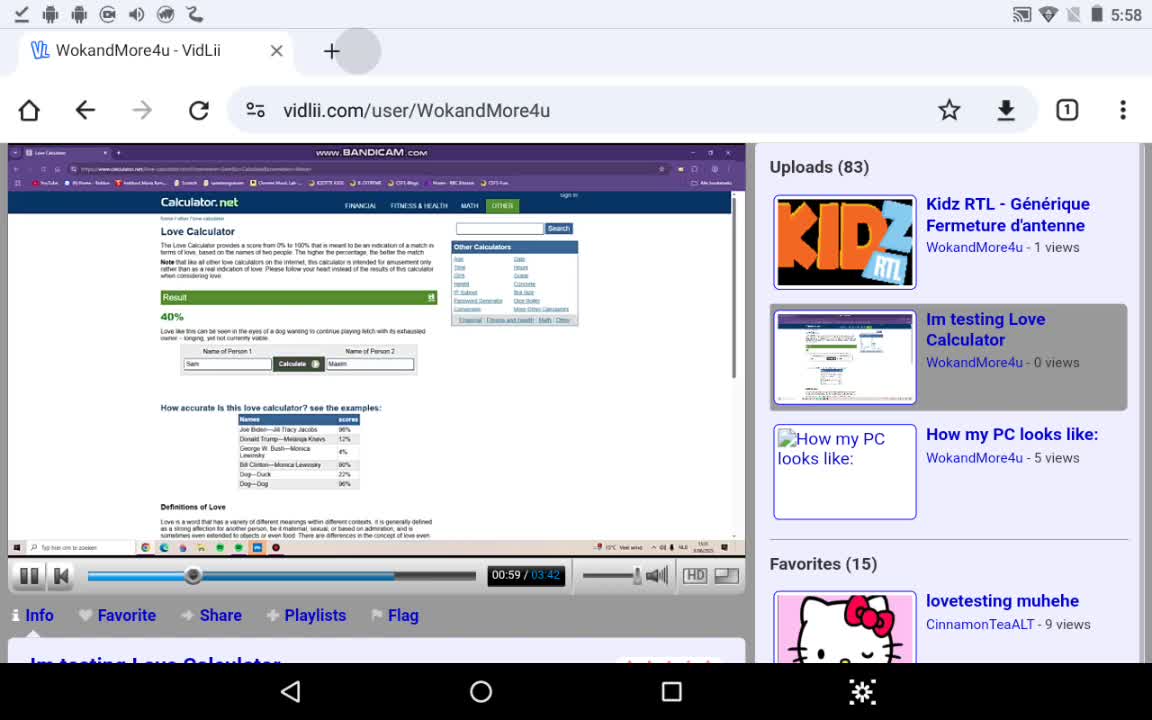
Task: Flag this video
Action: tap(395, 616)
